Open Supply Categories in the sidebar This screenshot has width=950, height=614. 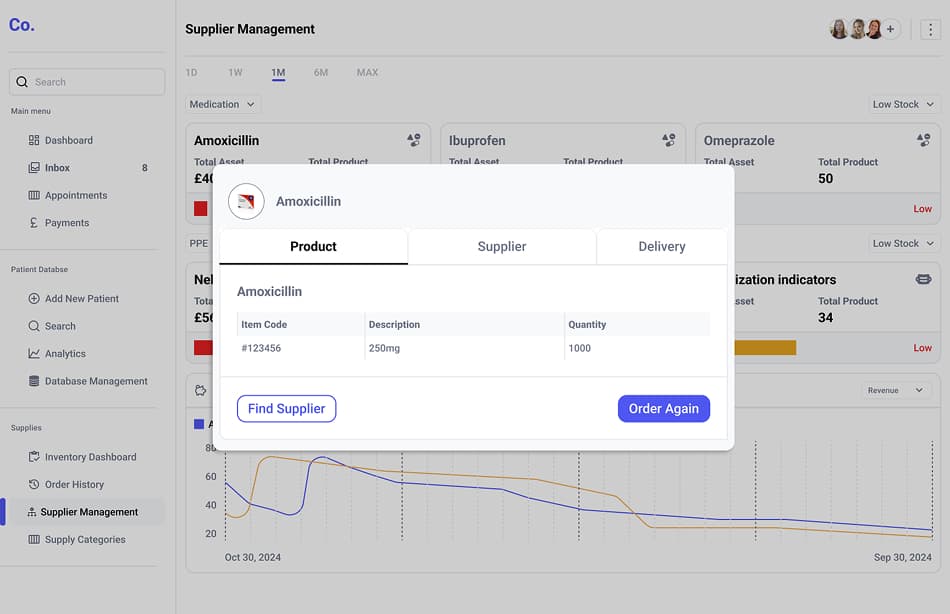85,539
